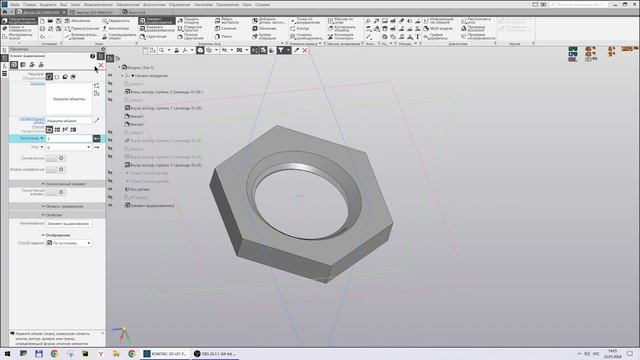Select the Fillet (Скругление) tool
This screenshot has width=640, height=360.
coord(153,36)
